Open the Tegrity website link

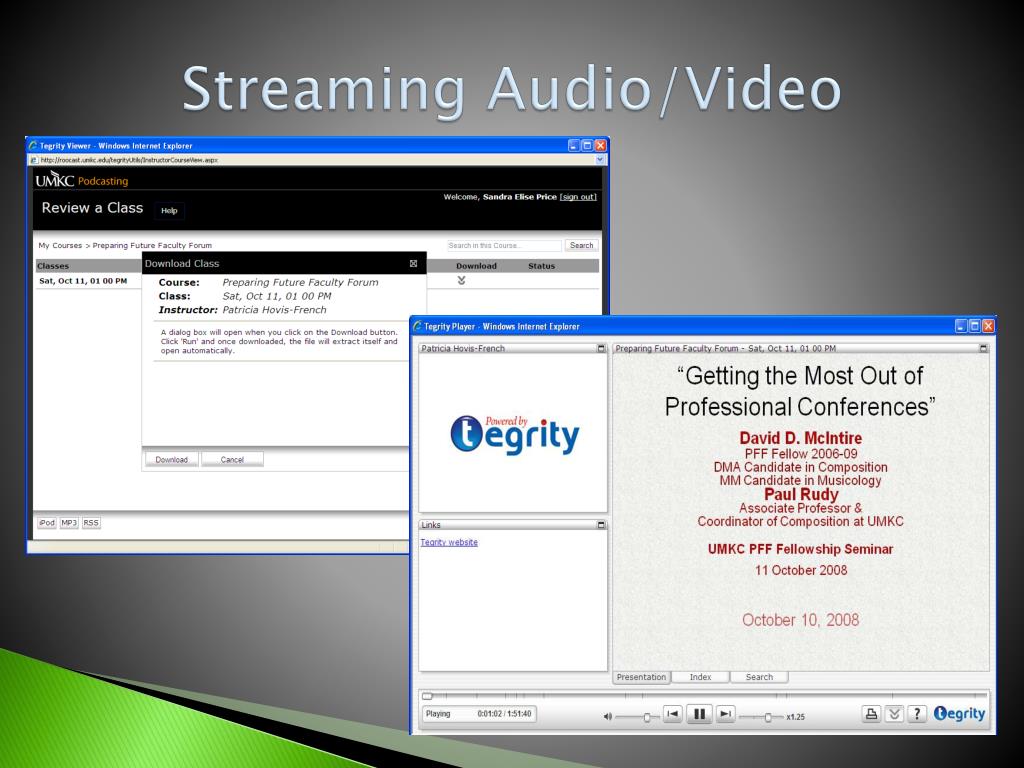449,542
